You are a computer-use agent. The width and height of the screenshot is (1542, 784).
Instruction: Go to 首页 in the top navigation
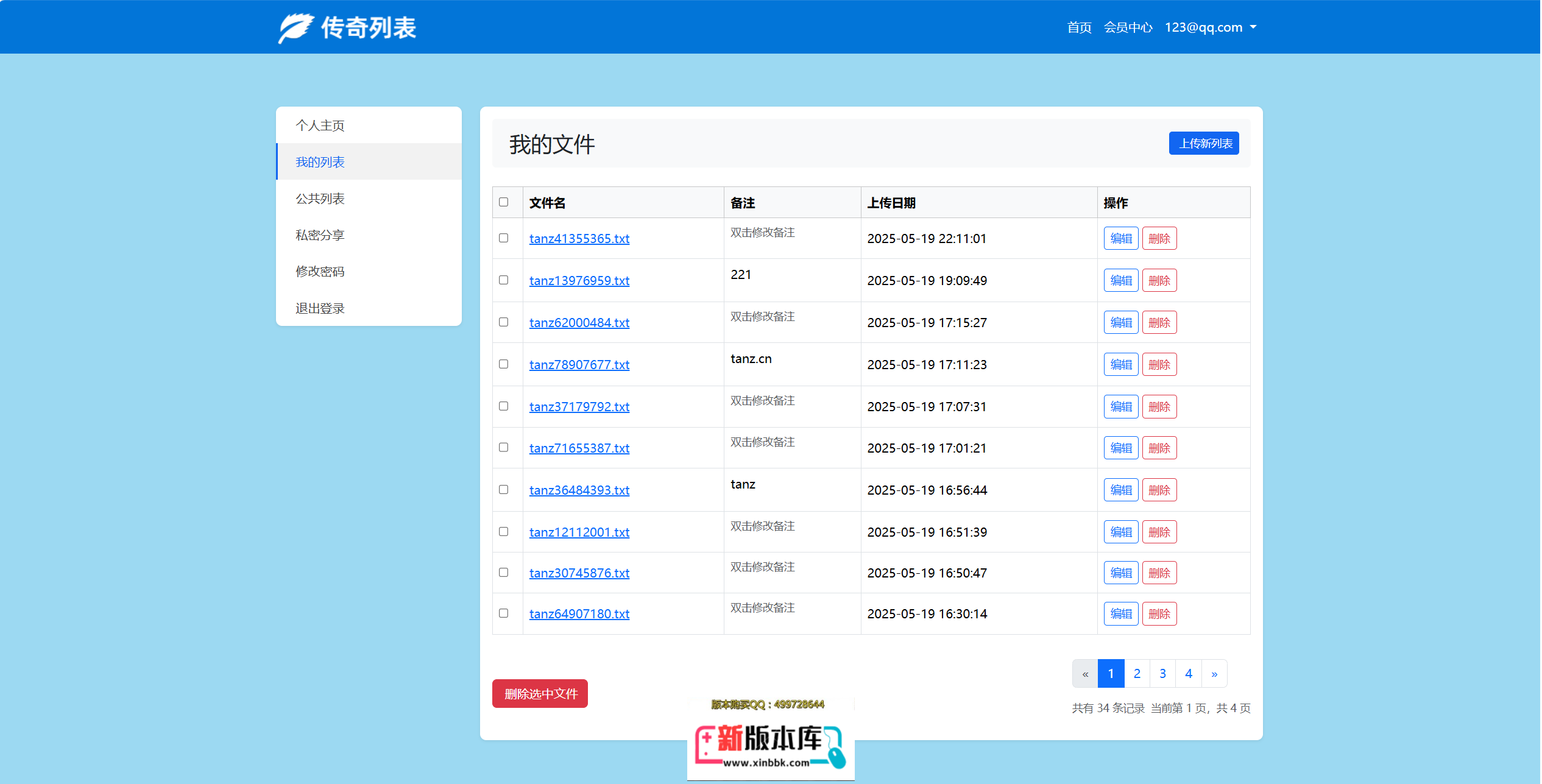coord(1079,27)
